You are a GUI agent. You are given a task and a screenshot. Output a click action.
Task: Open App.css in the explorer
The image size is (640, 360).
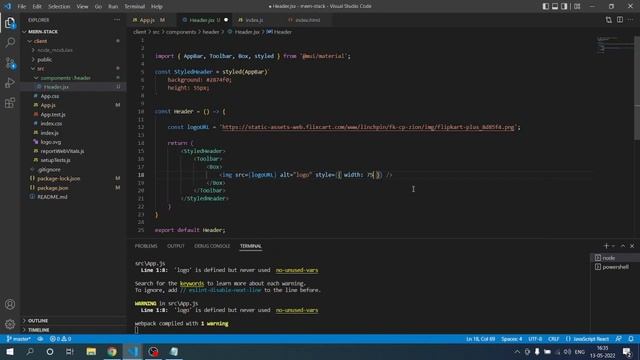[x=50, y=96]
